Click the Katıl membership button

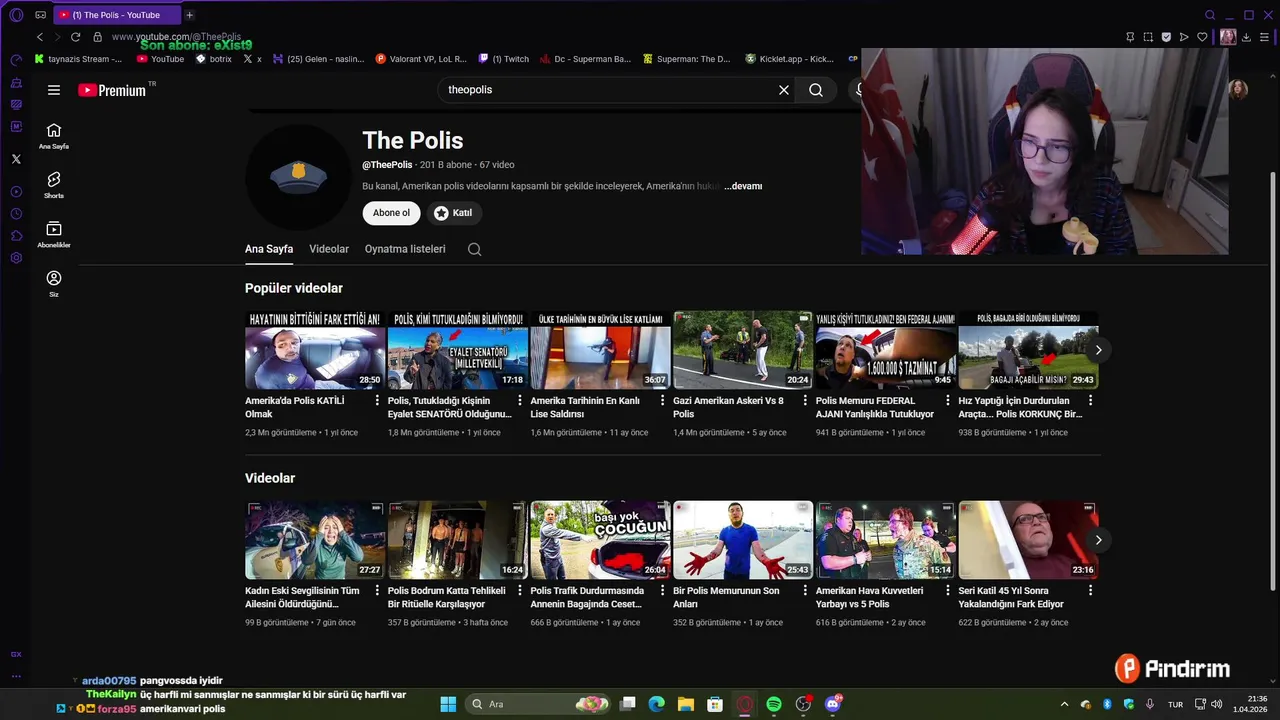(454, 213)
